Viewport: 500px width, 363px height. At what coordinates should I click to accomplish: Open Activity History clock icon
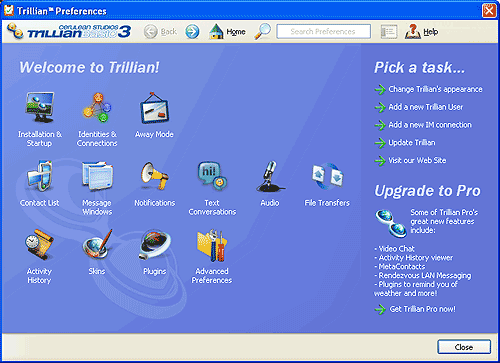(40, 245)
